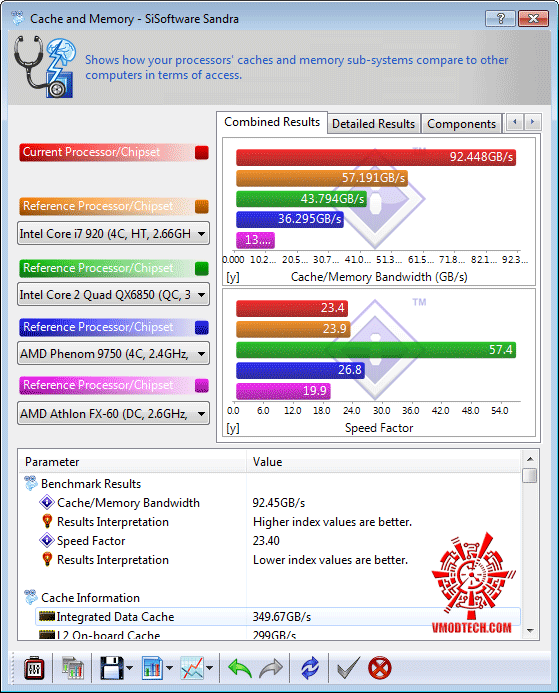Toggle the orange Reference Processor/Chipset checkbox
The image size is (559, 693).
(x=202, y=206)
